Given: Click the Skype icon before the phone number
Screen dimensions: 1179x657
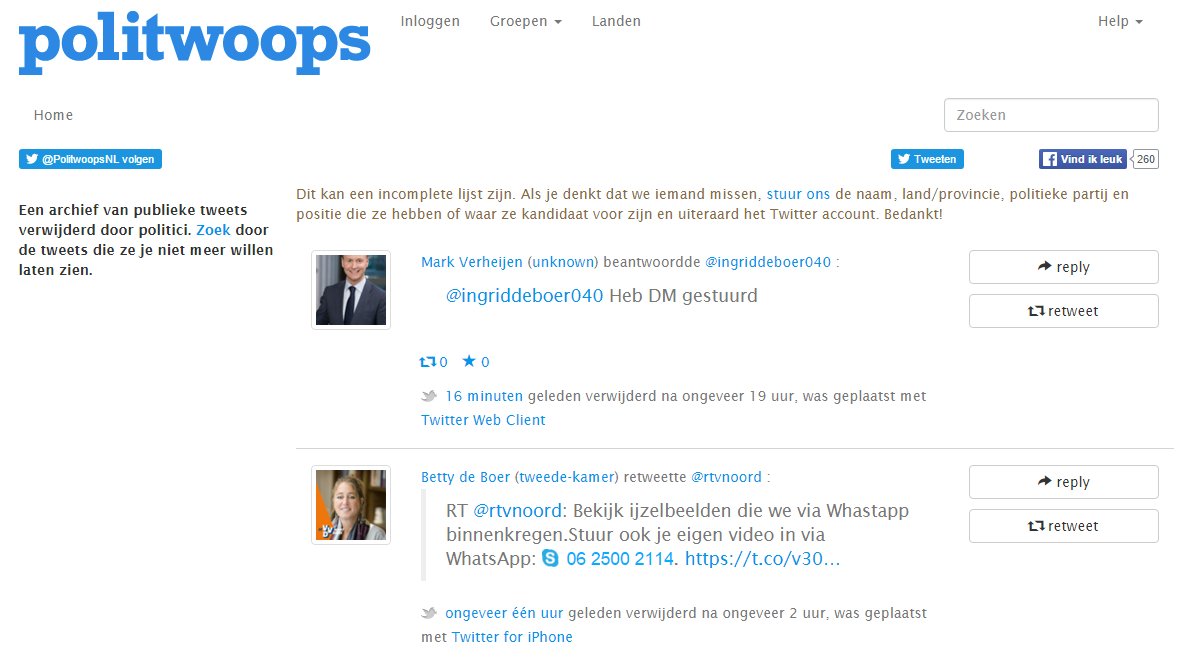Looking at the screenshot, I should pos(550,559).
